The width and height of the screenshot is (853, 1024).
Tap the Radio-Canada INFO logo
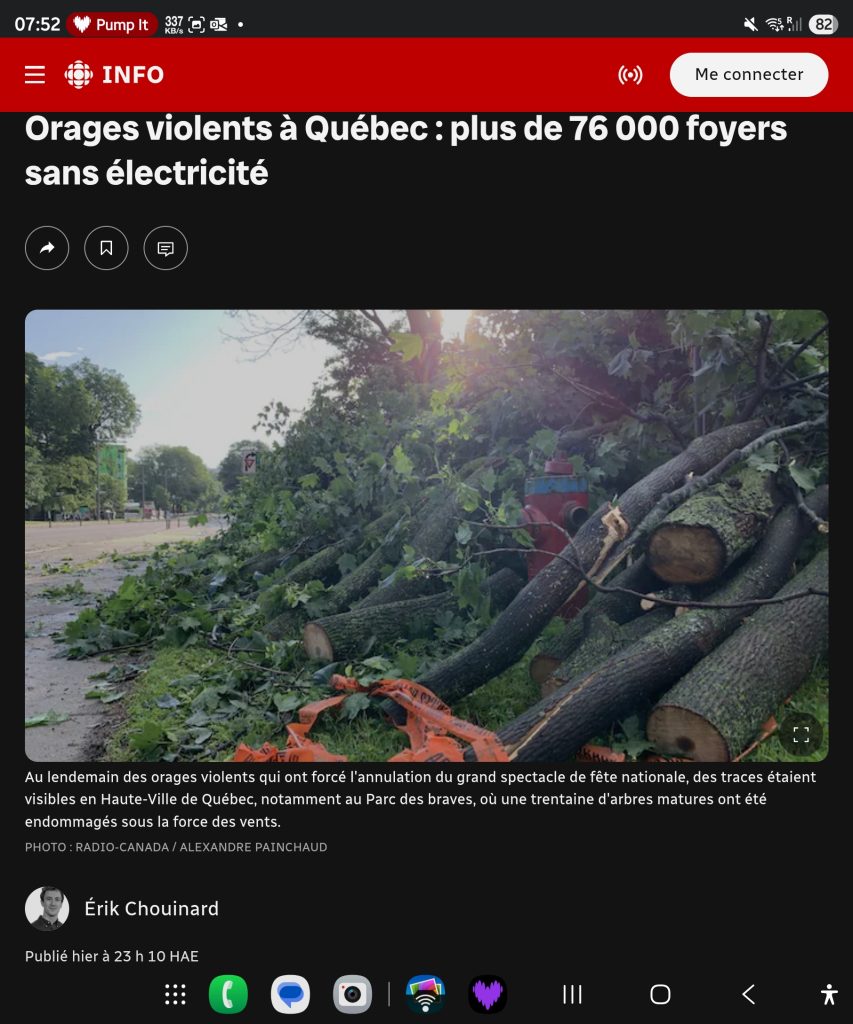click(114, 74)
